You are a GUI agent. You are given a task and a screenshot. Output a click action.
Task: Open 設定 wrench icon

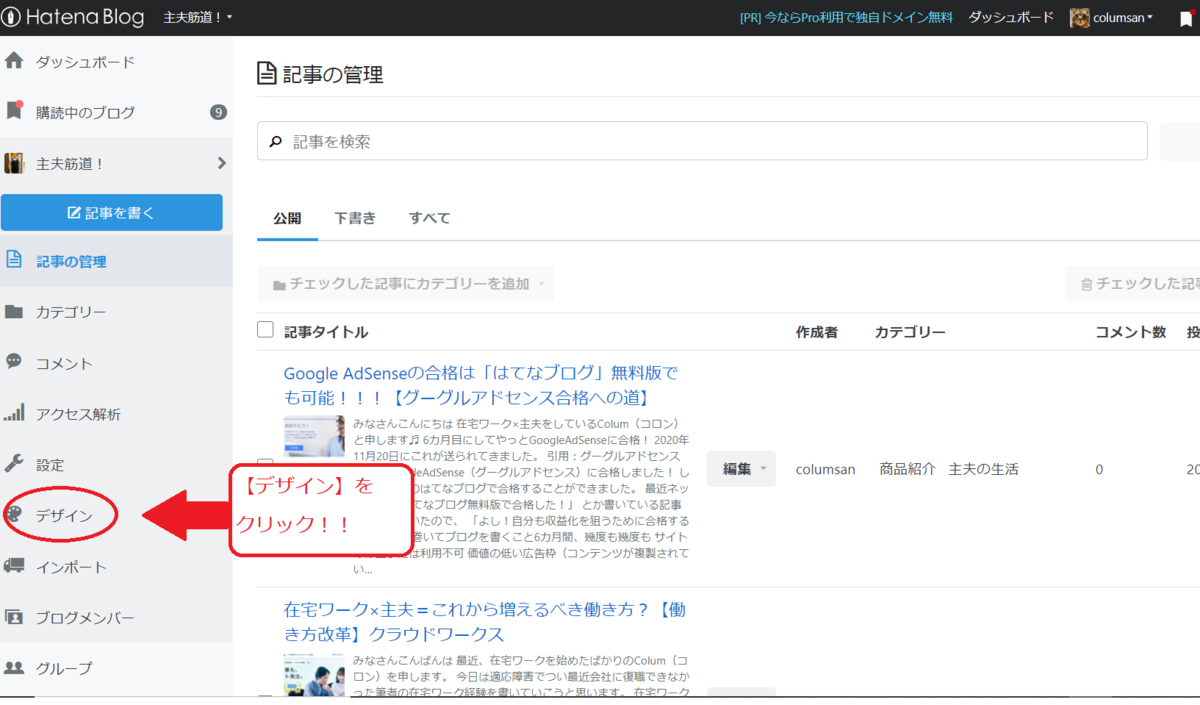tap(14, 464)
